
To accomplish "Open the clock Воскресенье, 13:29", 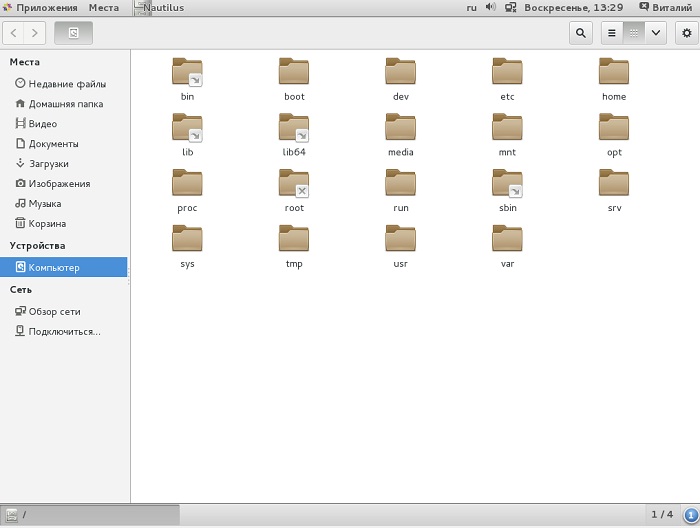I will (x=573, y=8).
